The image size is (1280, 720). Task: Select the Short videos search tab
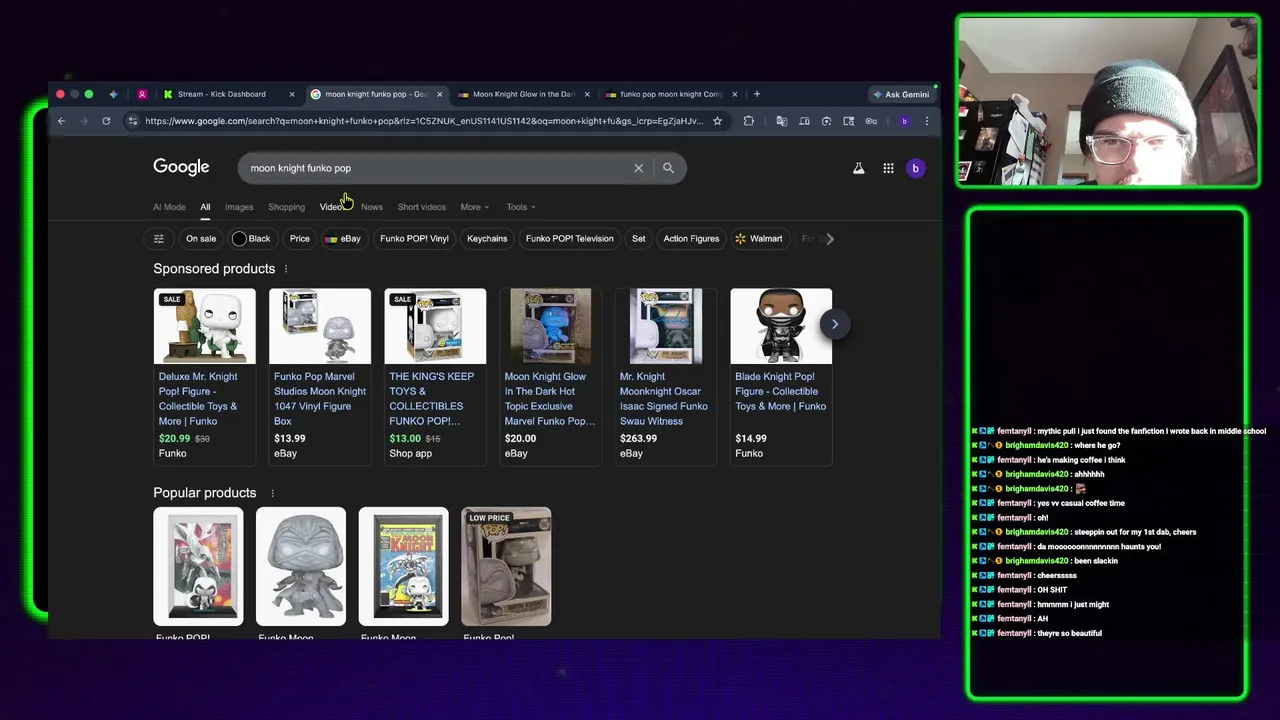pyautogui.click(x=422, y=207)
